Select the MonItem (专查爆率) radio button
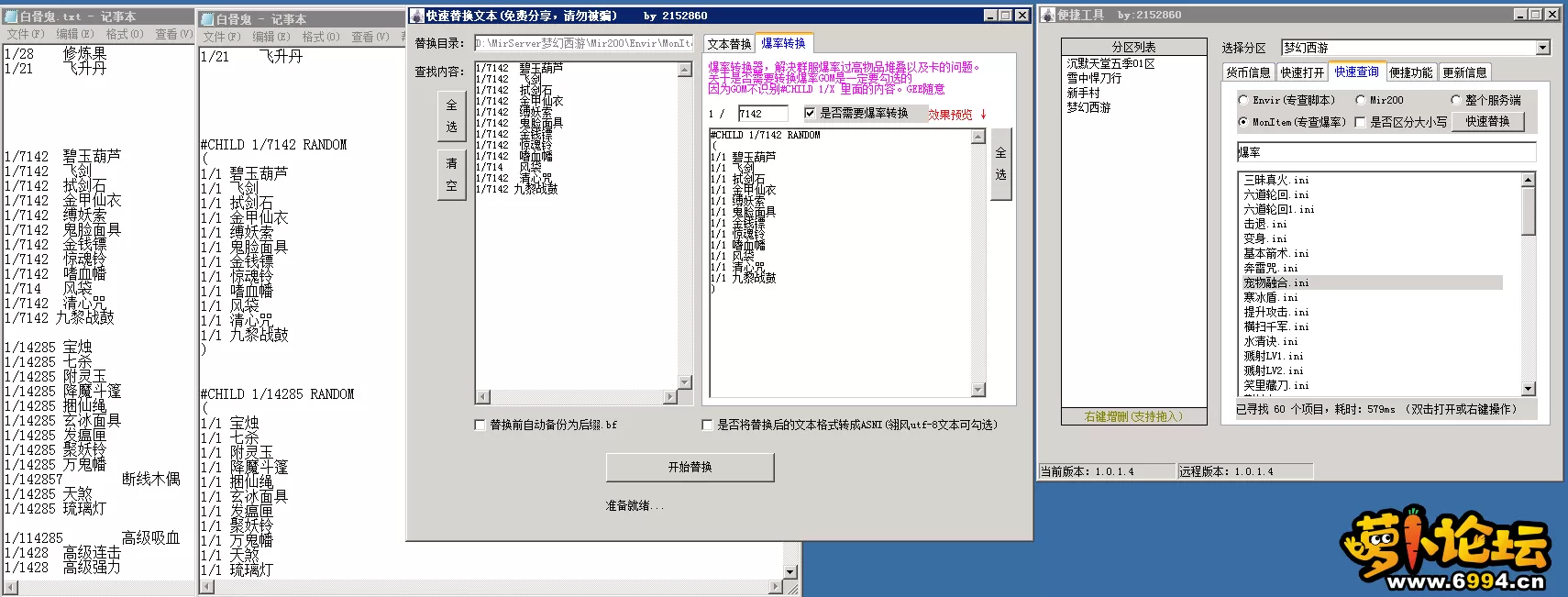The image size is (1568, 597). 1243,122
